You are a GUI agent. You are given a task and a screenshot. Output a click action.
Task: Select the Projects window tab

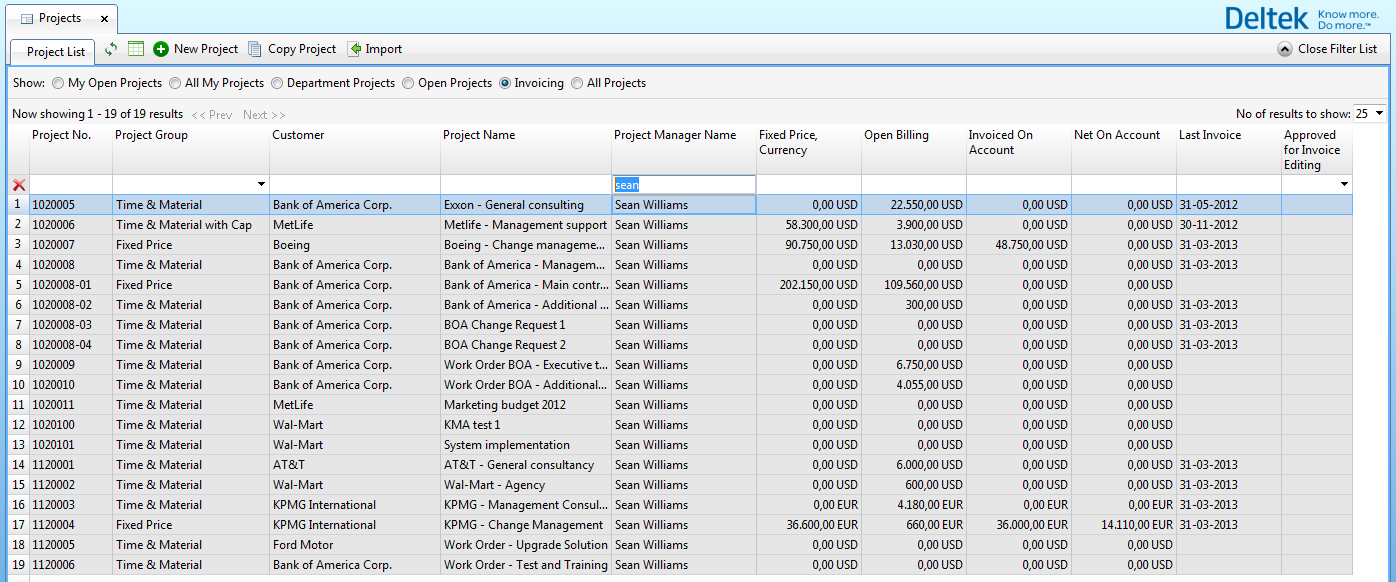59,19
